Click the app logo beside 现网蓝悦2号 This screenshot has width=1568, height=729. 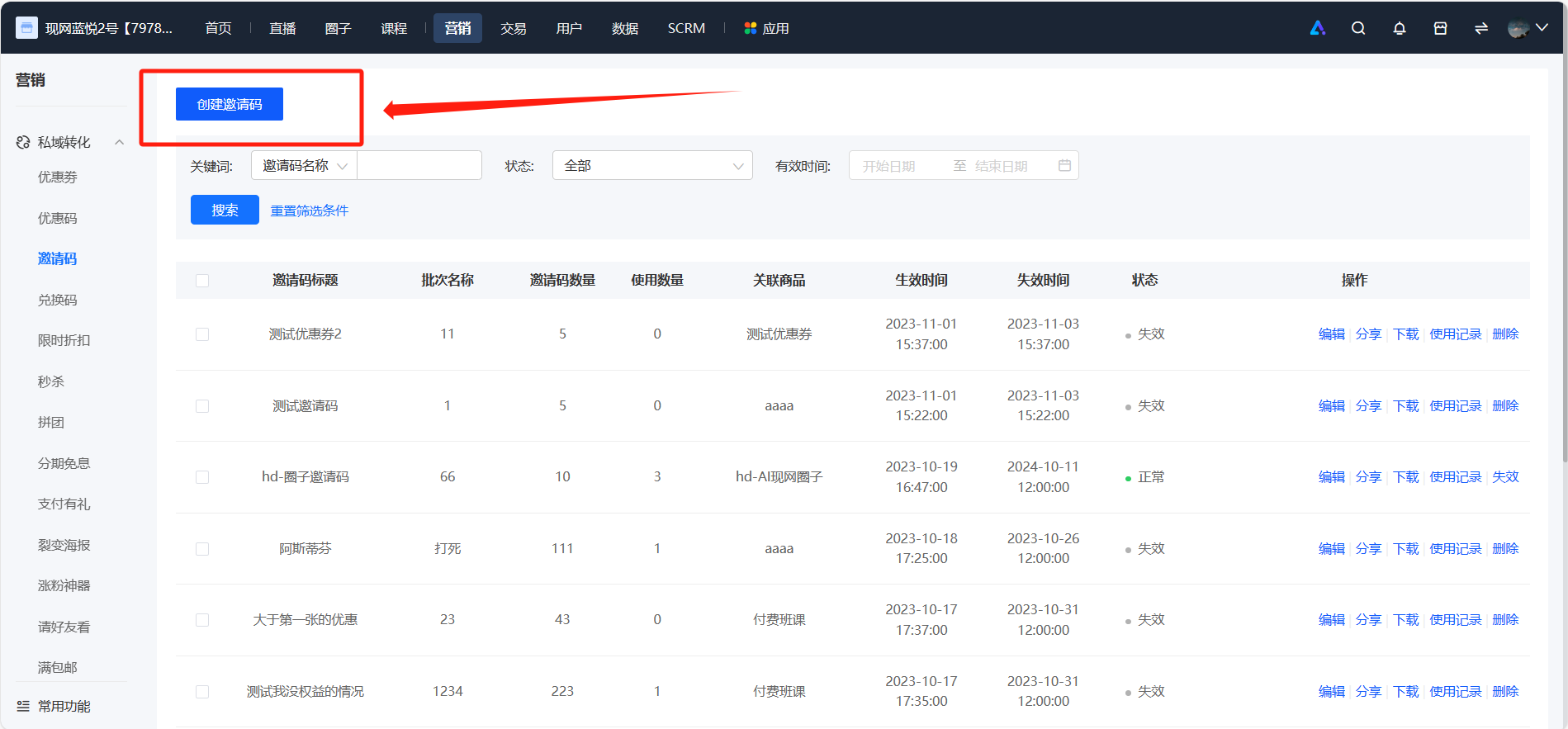point(26,28)
